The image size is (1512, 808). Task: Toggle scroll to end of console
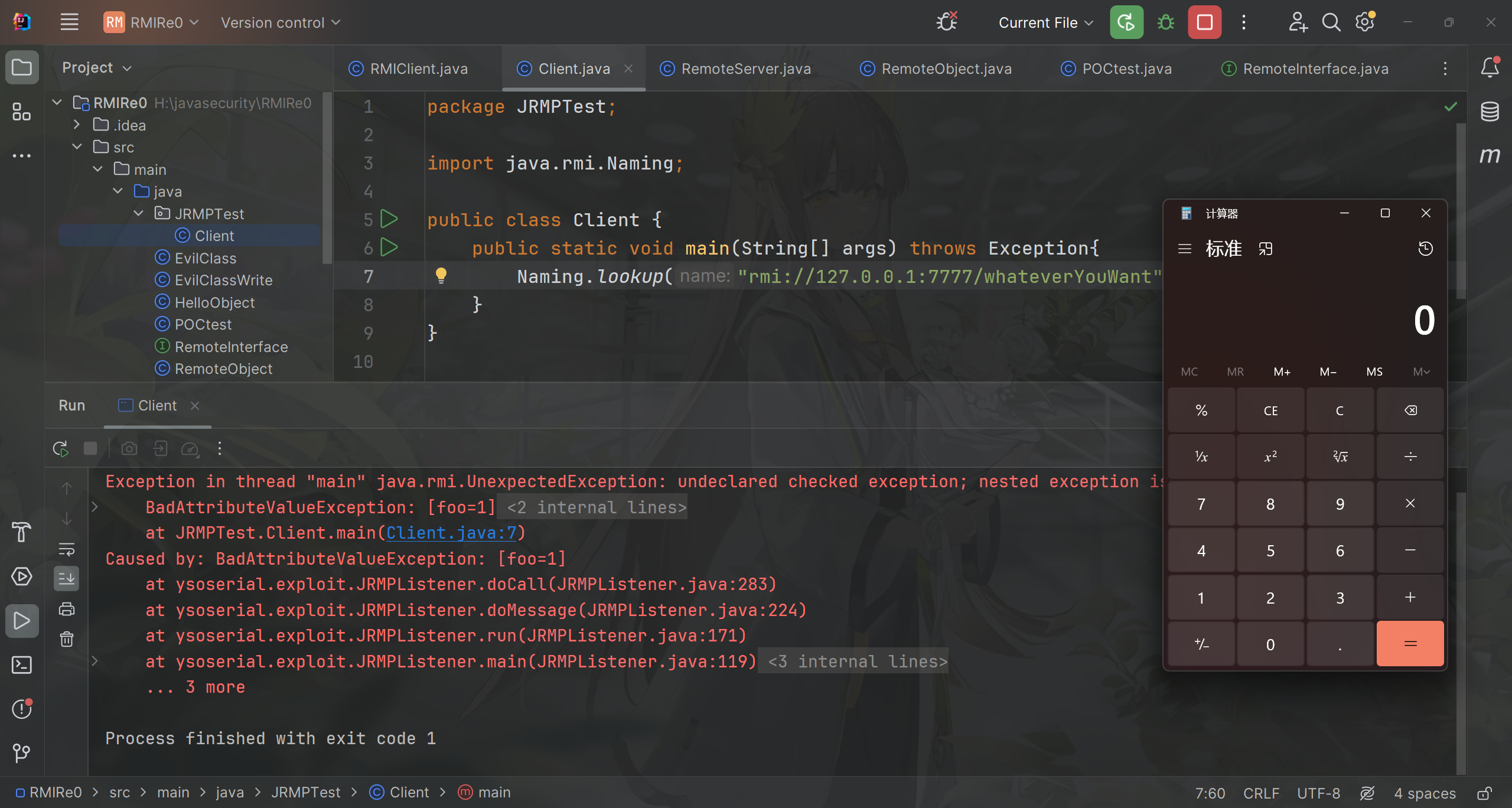coord(67,578)
